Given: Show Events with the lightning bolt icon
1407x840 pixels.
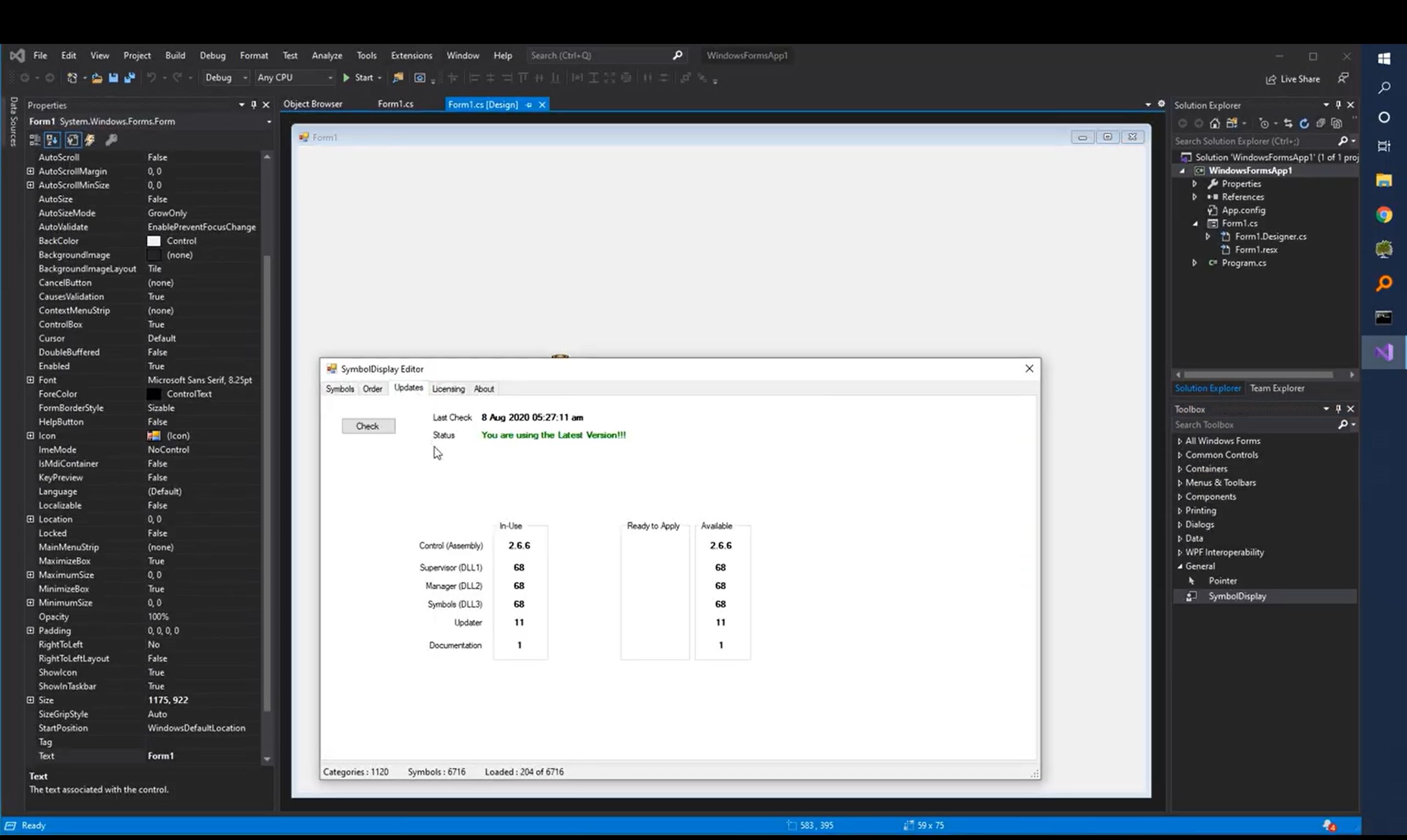Looking at the screenshot, I should pyautogui.click(x=90, y=139).
